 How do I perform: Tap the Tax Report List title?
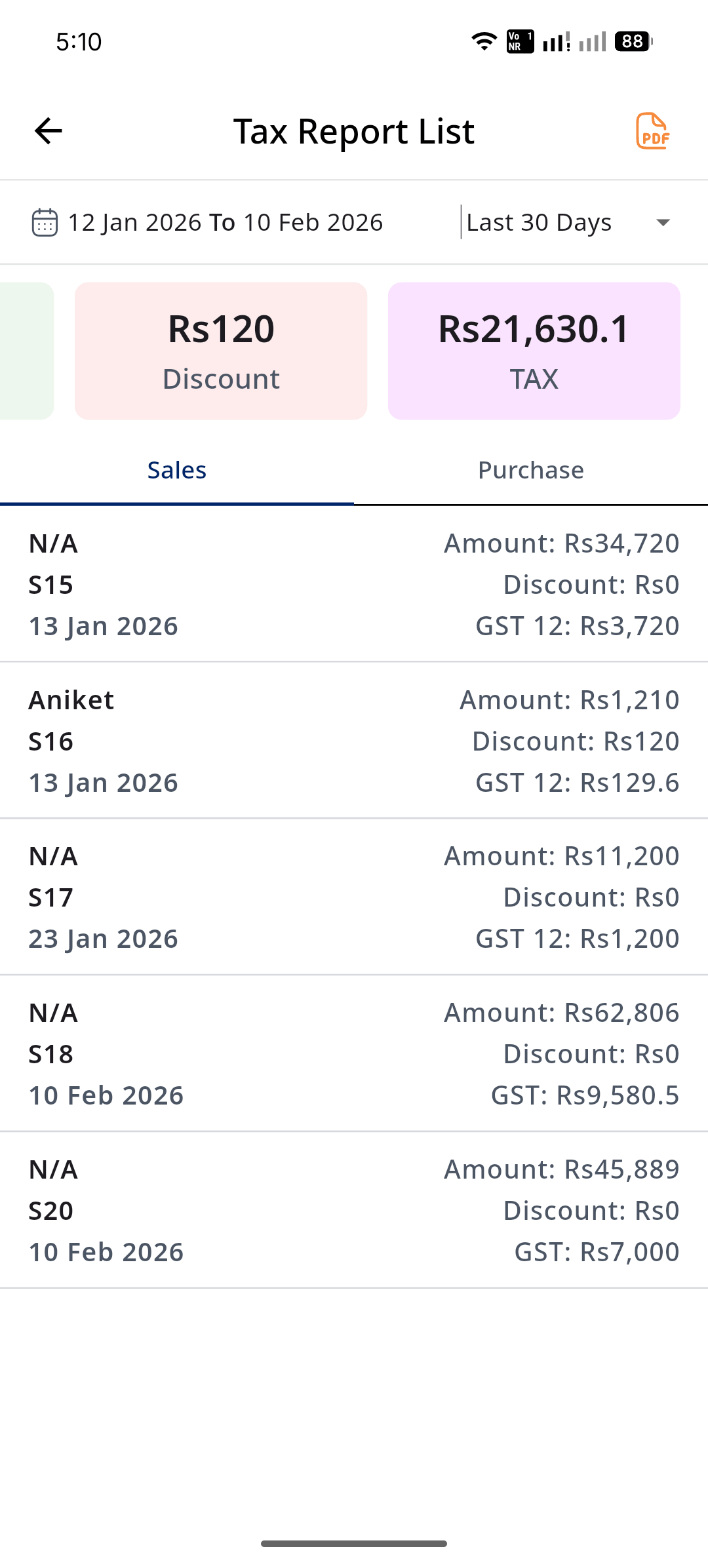tap(353, 131)
